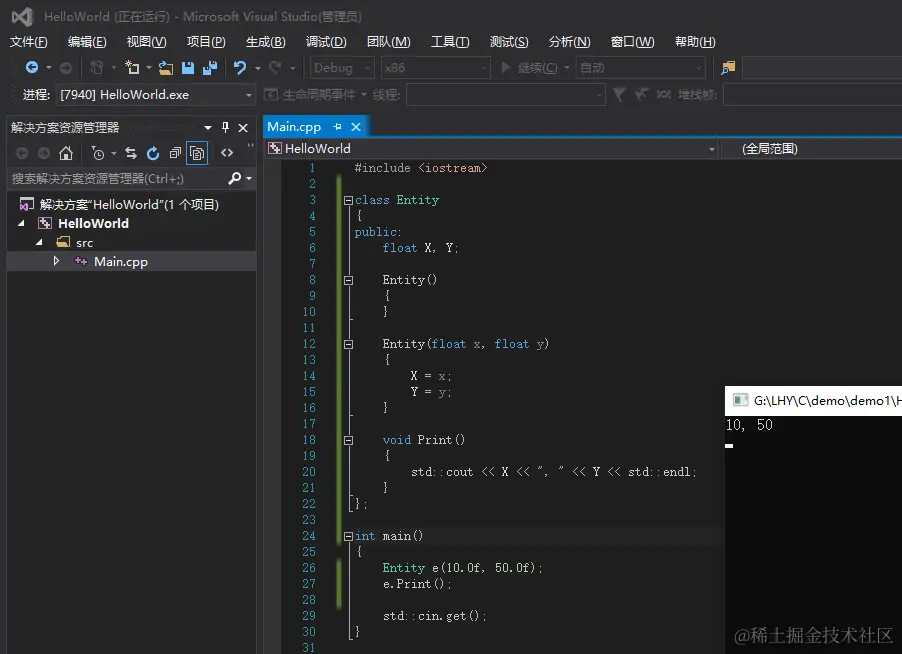Collapse the void Print() code block

point(348,440)
